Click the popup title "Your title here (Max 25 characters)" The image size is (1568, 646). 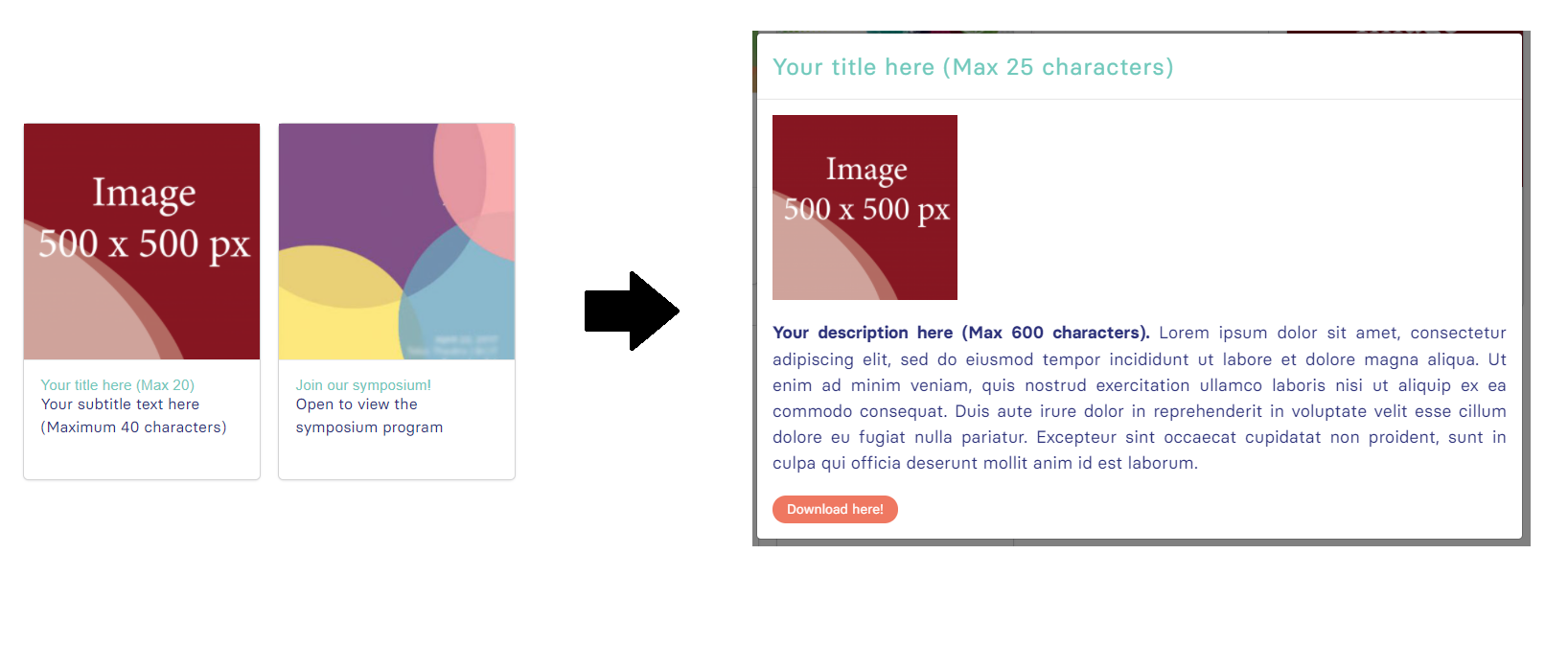click(x=973, y=67)
